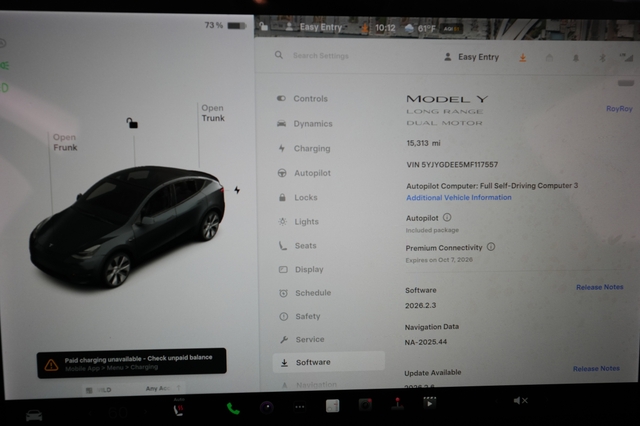This screenshot has width=640, height=426.
Task: Open the Theater clapperboard app
Action: coord(429,403)
